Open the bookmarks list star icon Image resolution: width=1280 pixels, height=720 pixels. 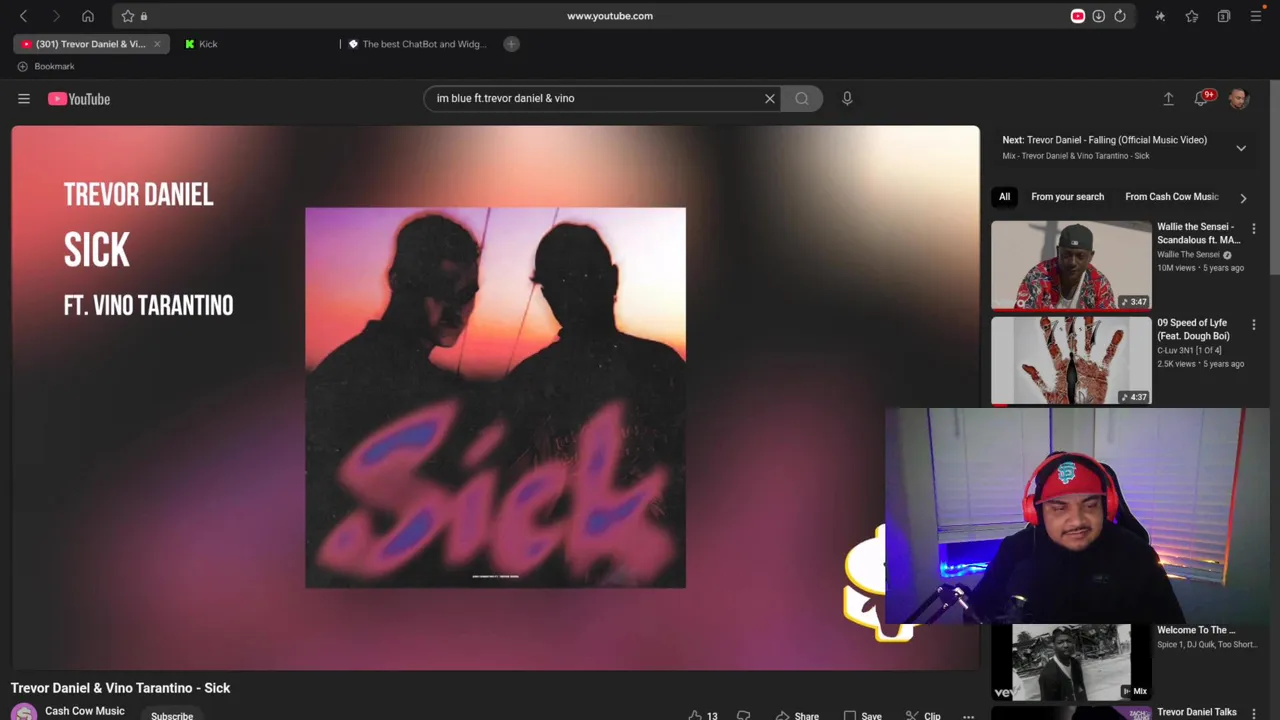(x=1192, y=16)
